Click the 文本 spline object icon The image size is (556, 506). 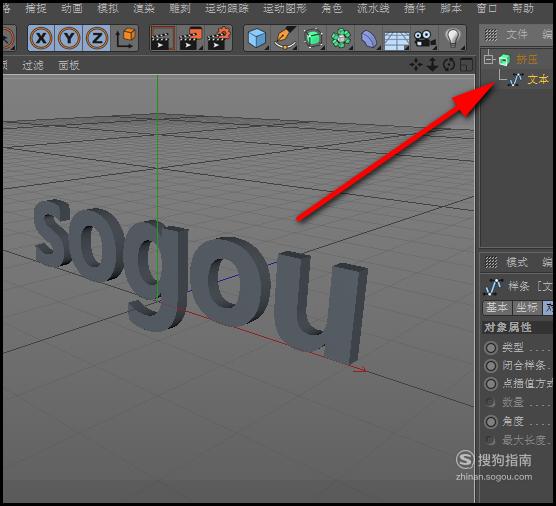pyautogui.click(x=515, y=80)
